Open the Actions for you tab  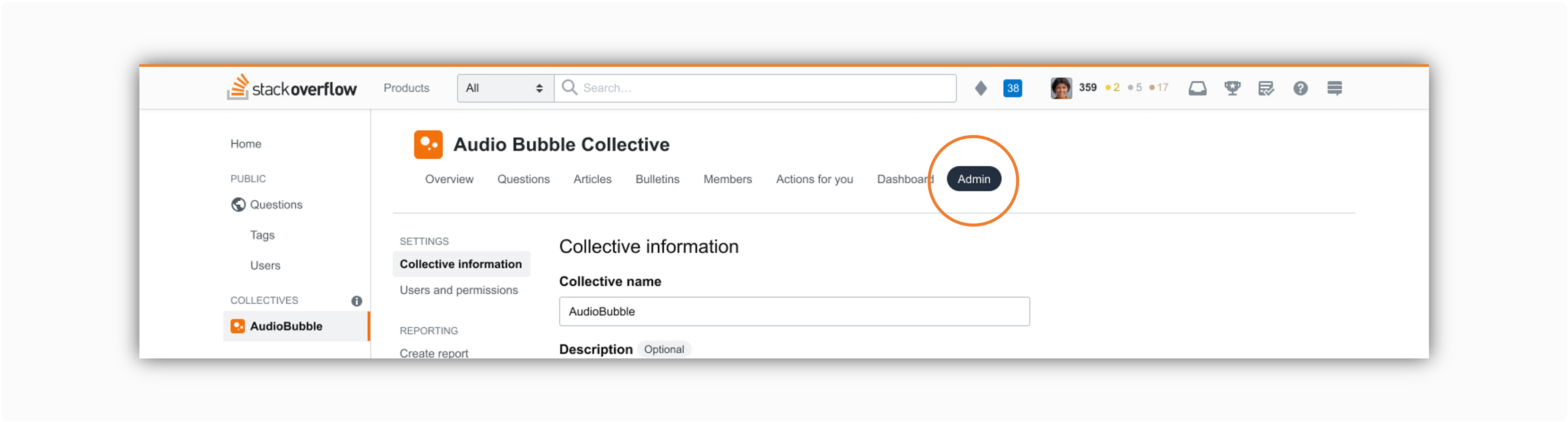tap(814, 179)
